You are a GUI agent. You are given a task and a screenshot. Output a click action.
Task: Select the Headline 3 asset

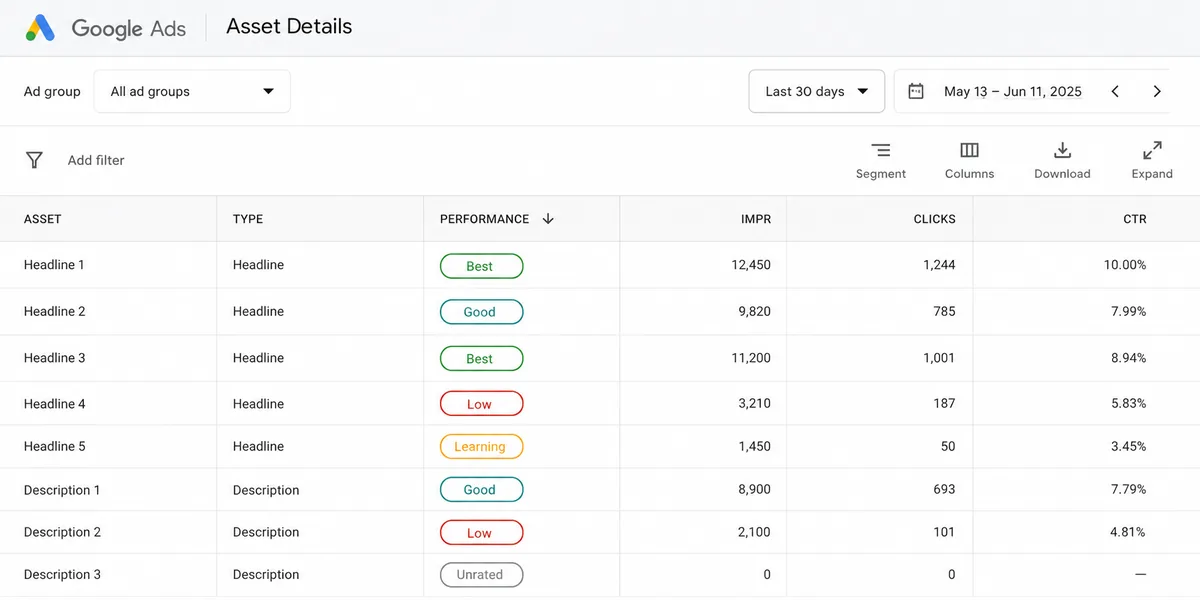click(54, 357)
